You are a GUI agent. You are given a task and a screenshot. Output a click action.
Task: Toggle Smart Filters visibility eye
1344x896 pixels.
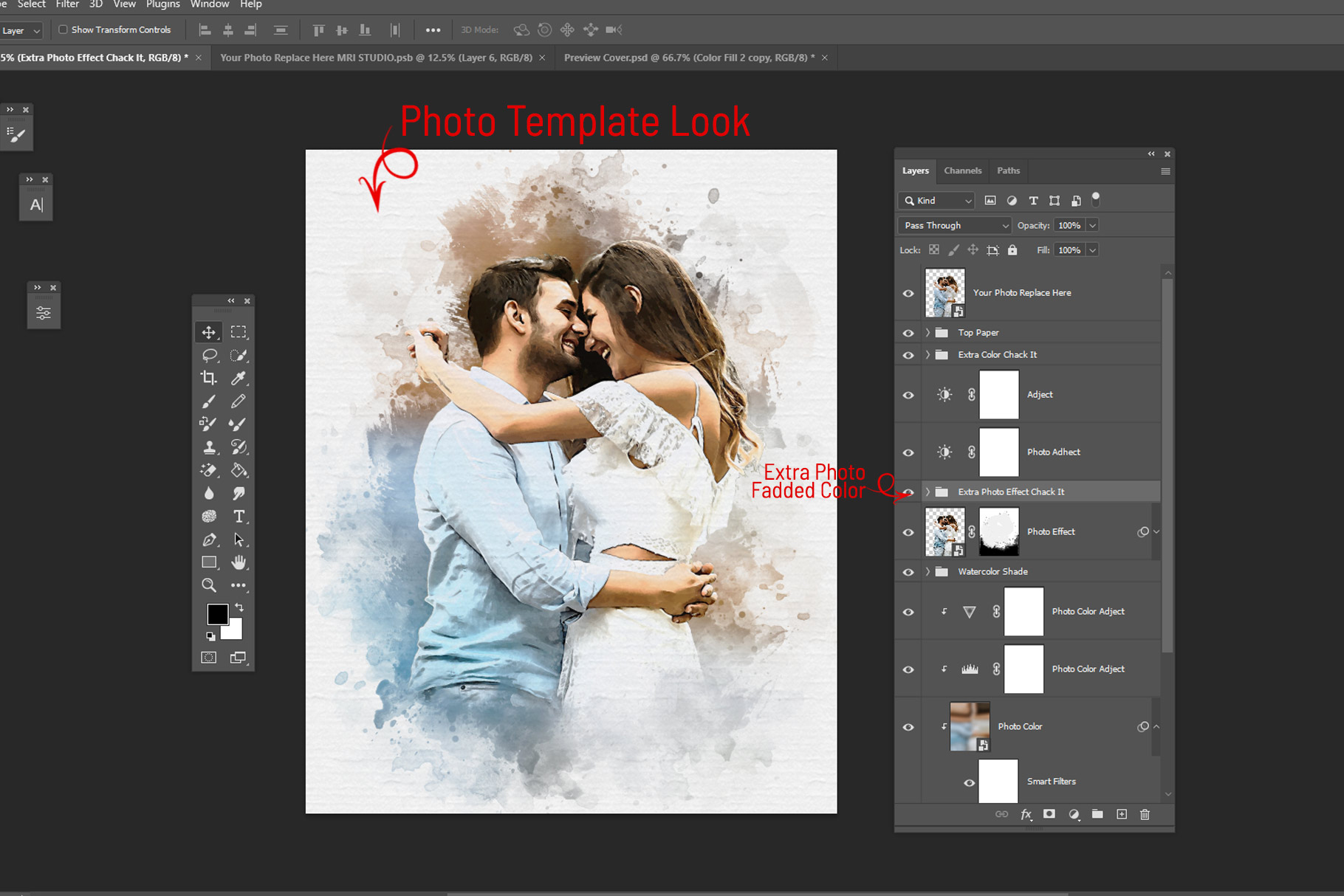click(969, 782)
